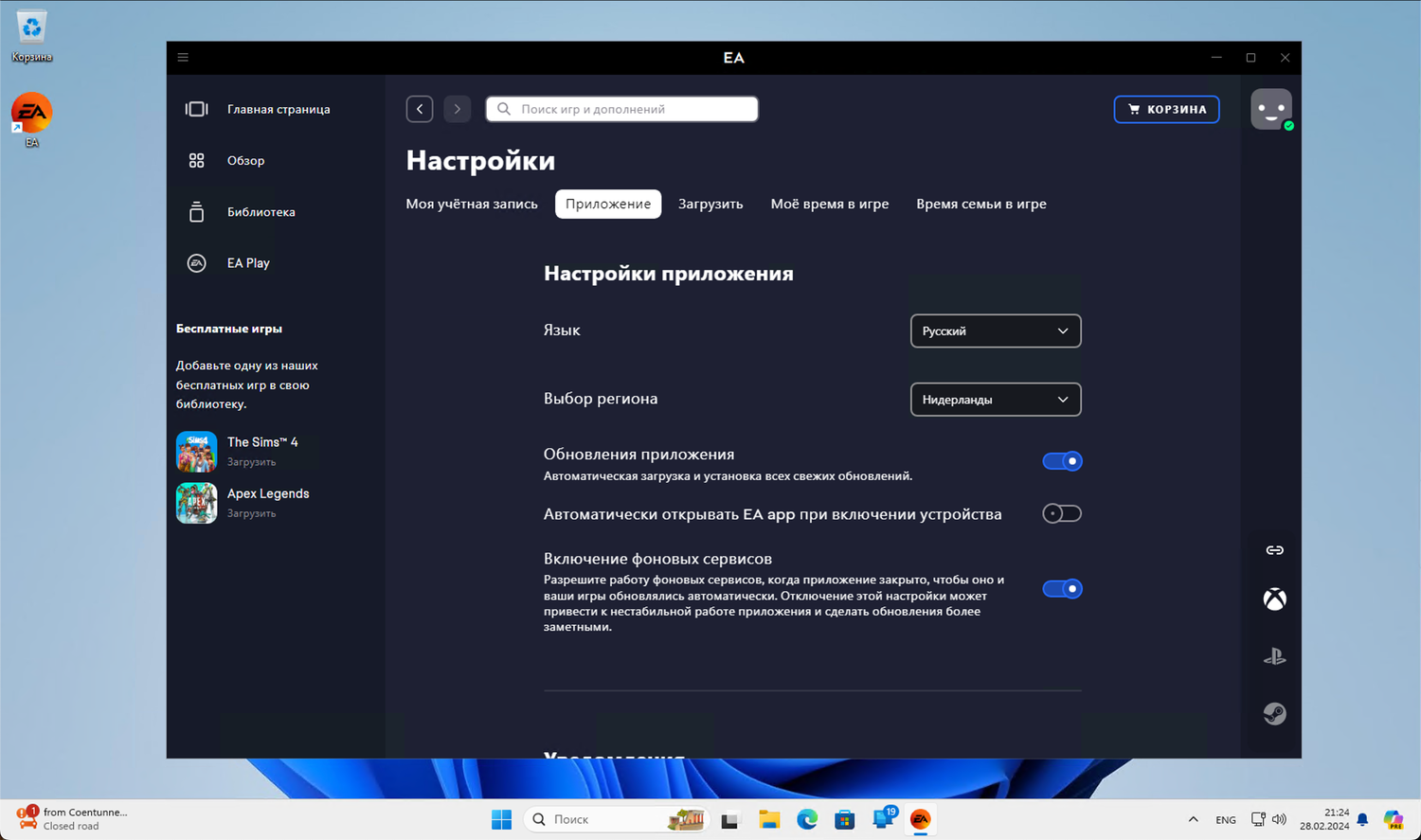Open the user profile avatar
This screenshot has width=1421, height=840.
point(1271,109)
